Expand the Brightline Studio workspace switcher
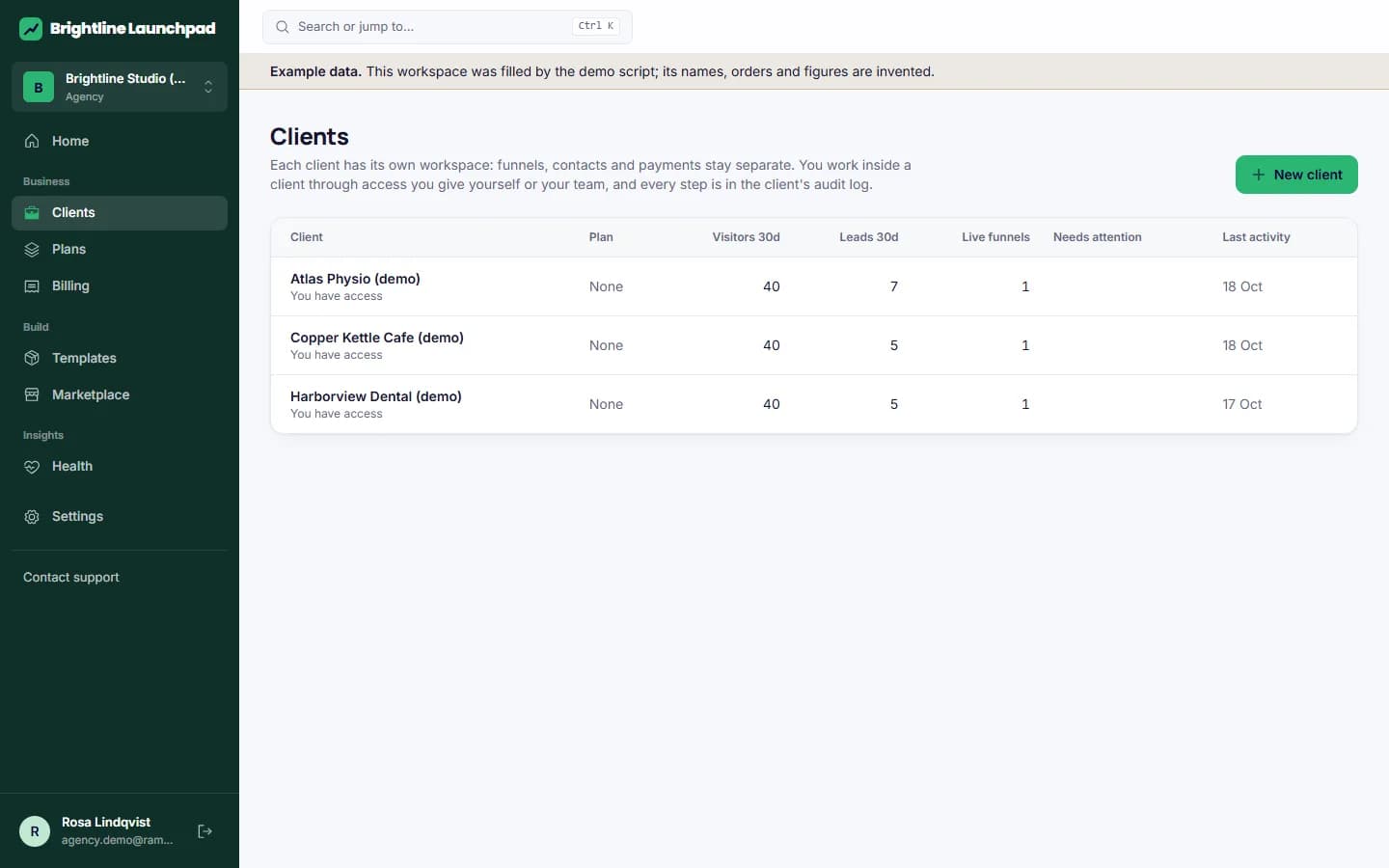This screenshot has height=868, width=1389. (x=120, y=87)
